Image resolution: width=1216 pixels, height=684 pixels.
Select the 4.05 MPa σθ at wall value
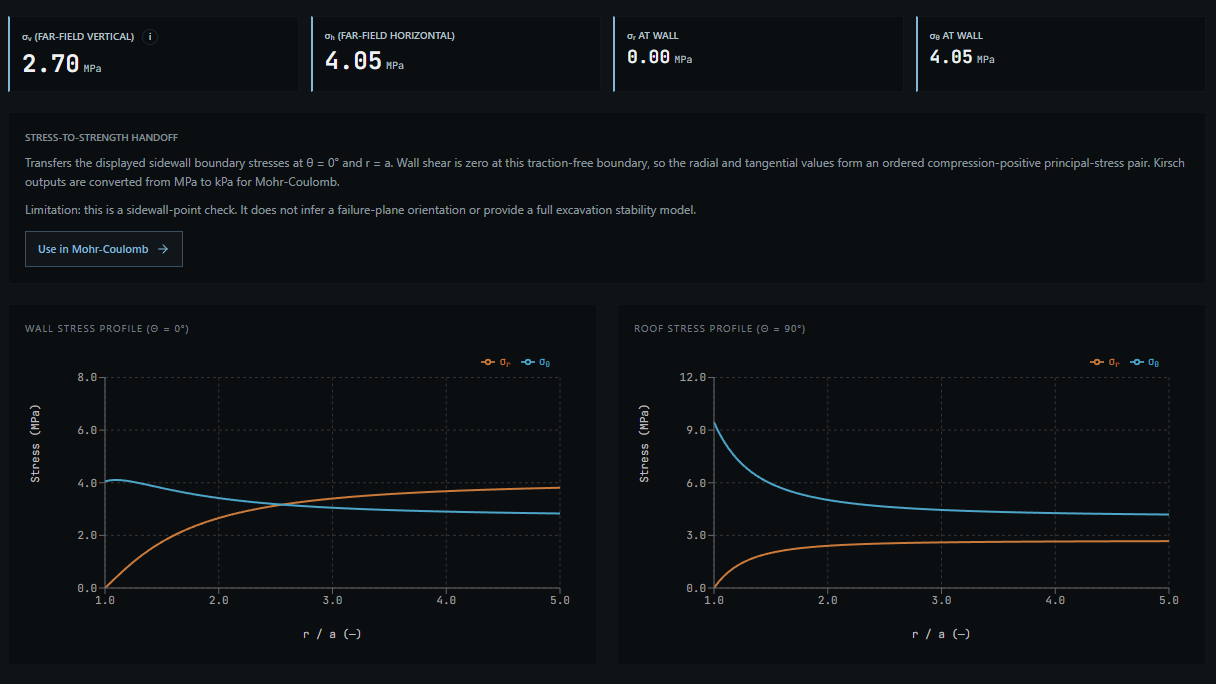[962, 57]
